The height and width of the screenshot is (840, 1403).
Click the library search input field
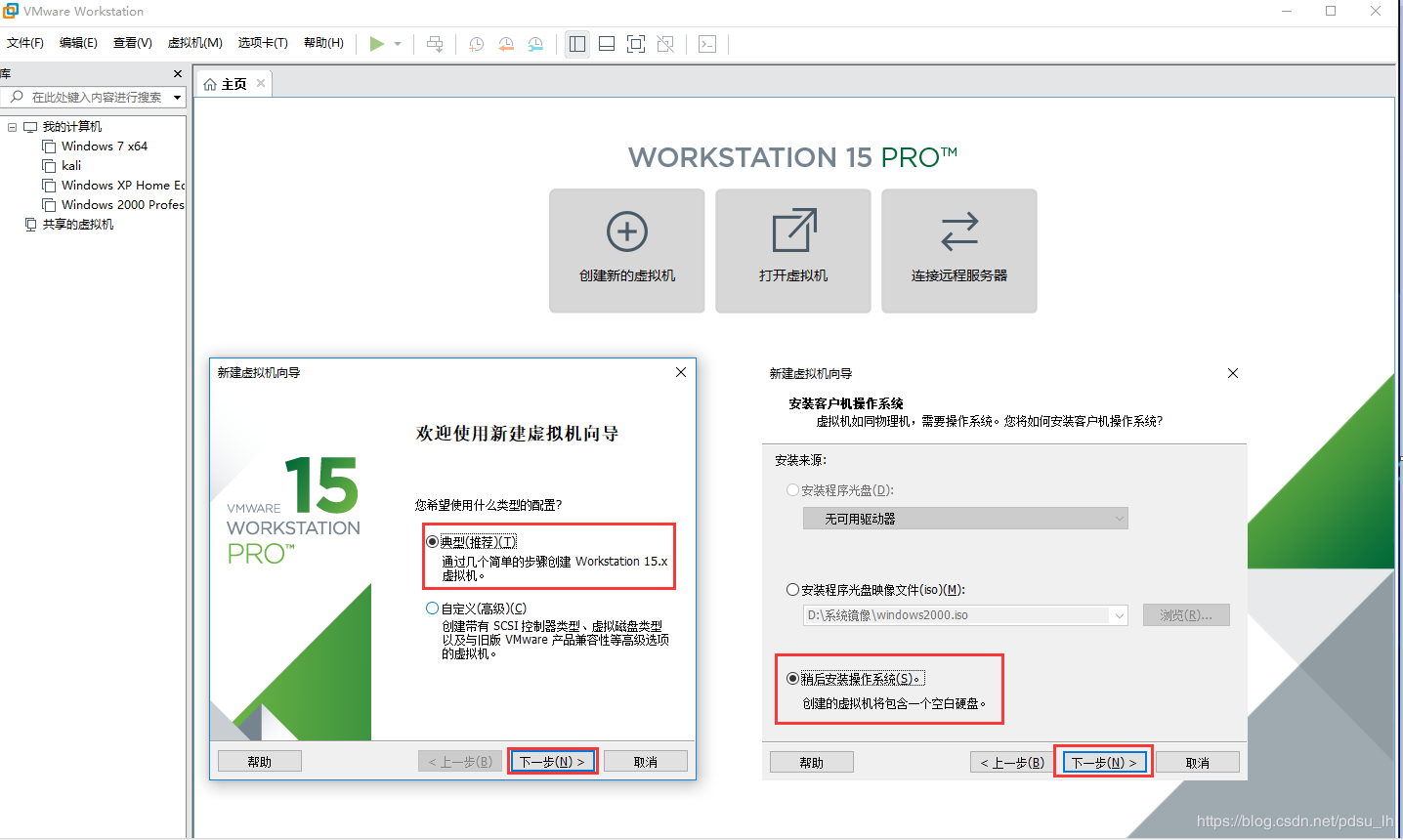point(96,98)
